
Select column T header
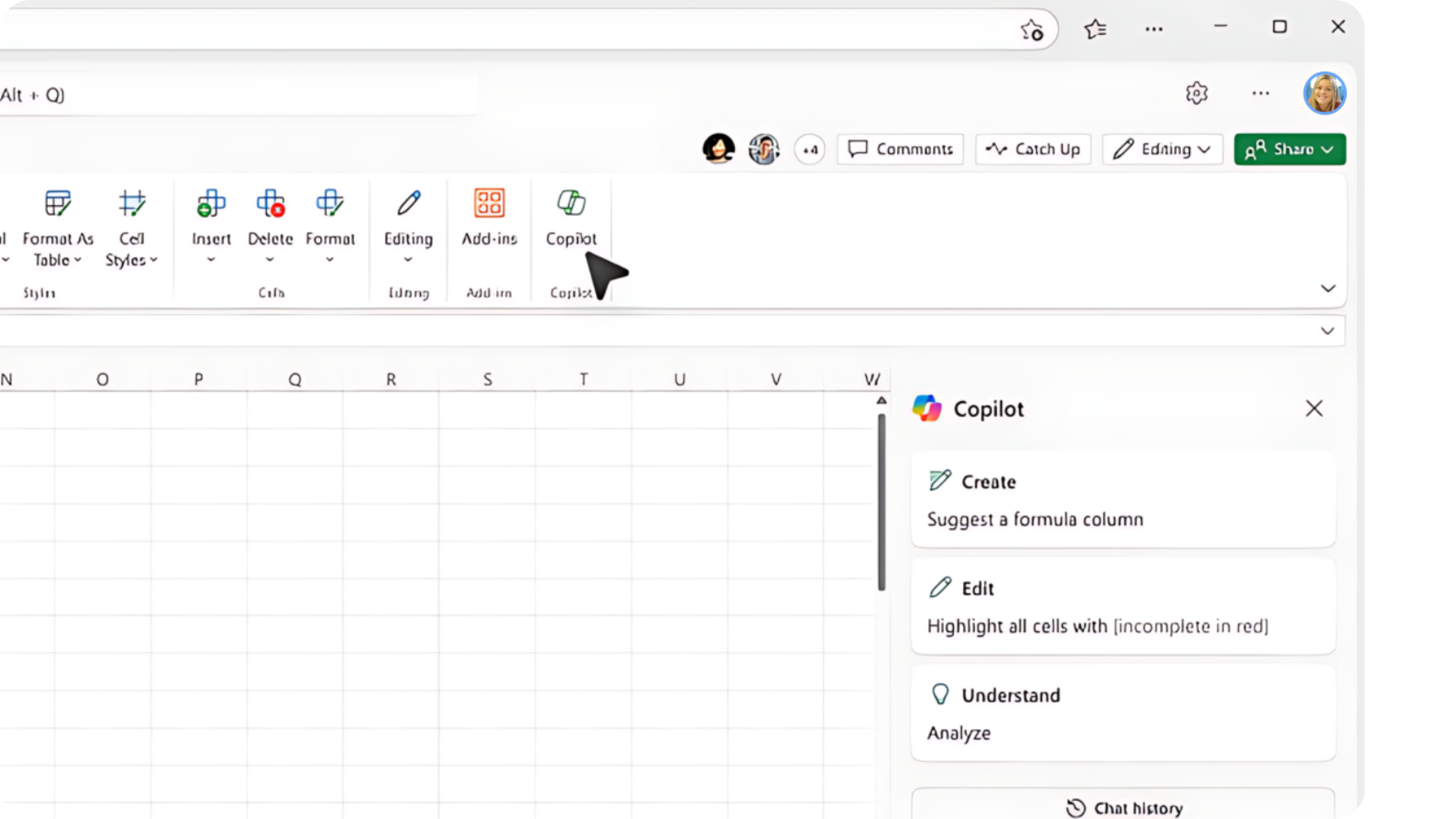coord(584,379)
